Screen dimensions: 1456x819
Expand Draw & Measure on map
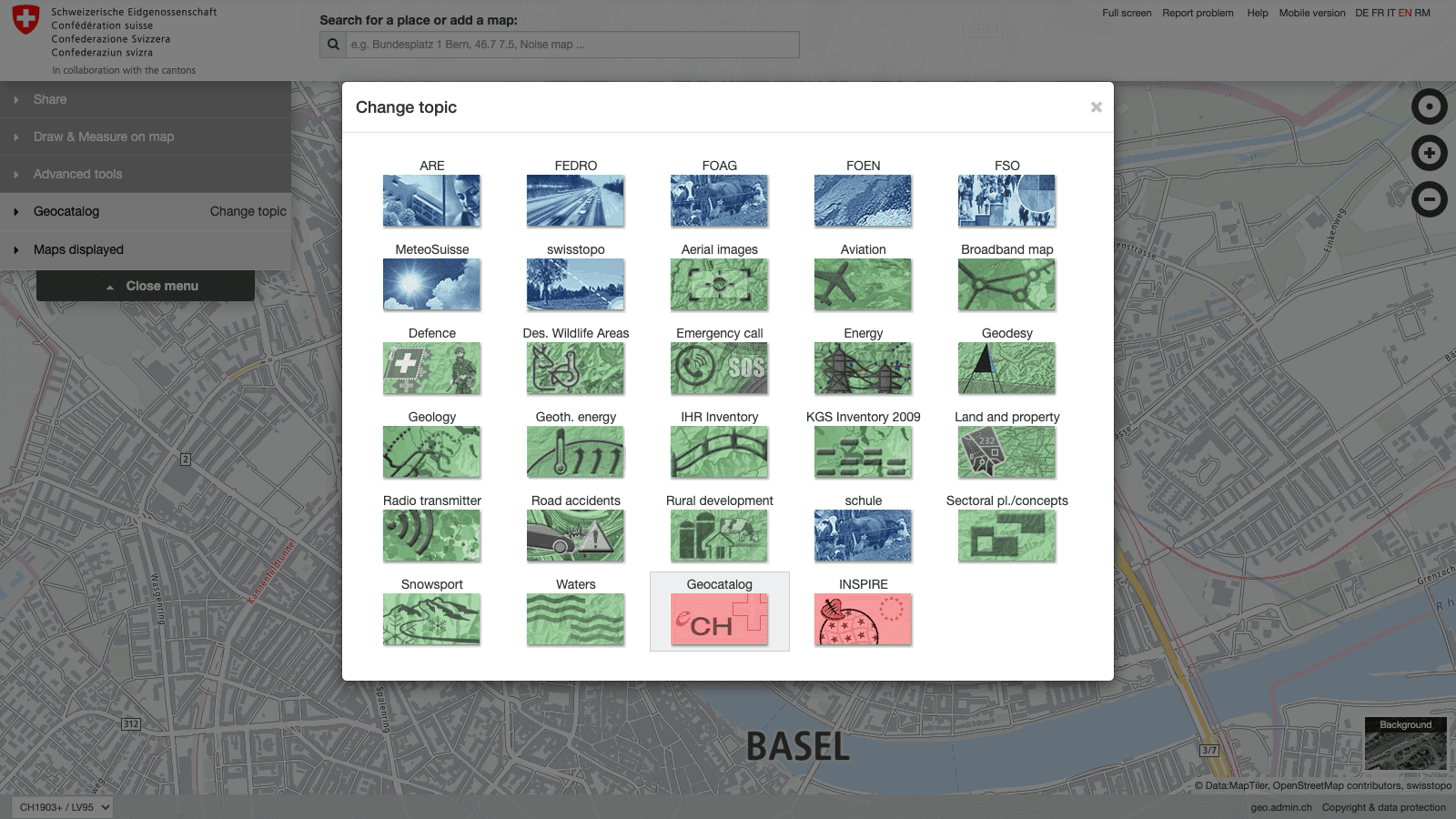146,136
